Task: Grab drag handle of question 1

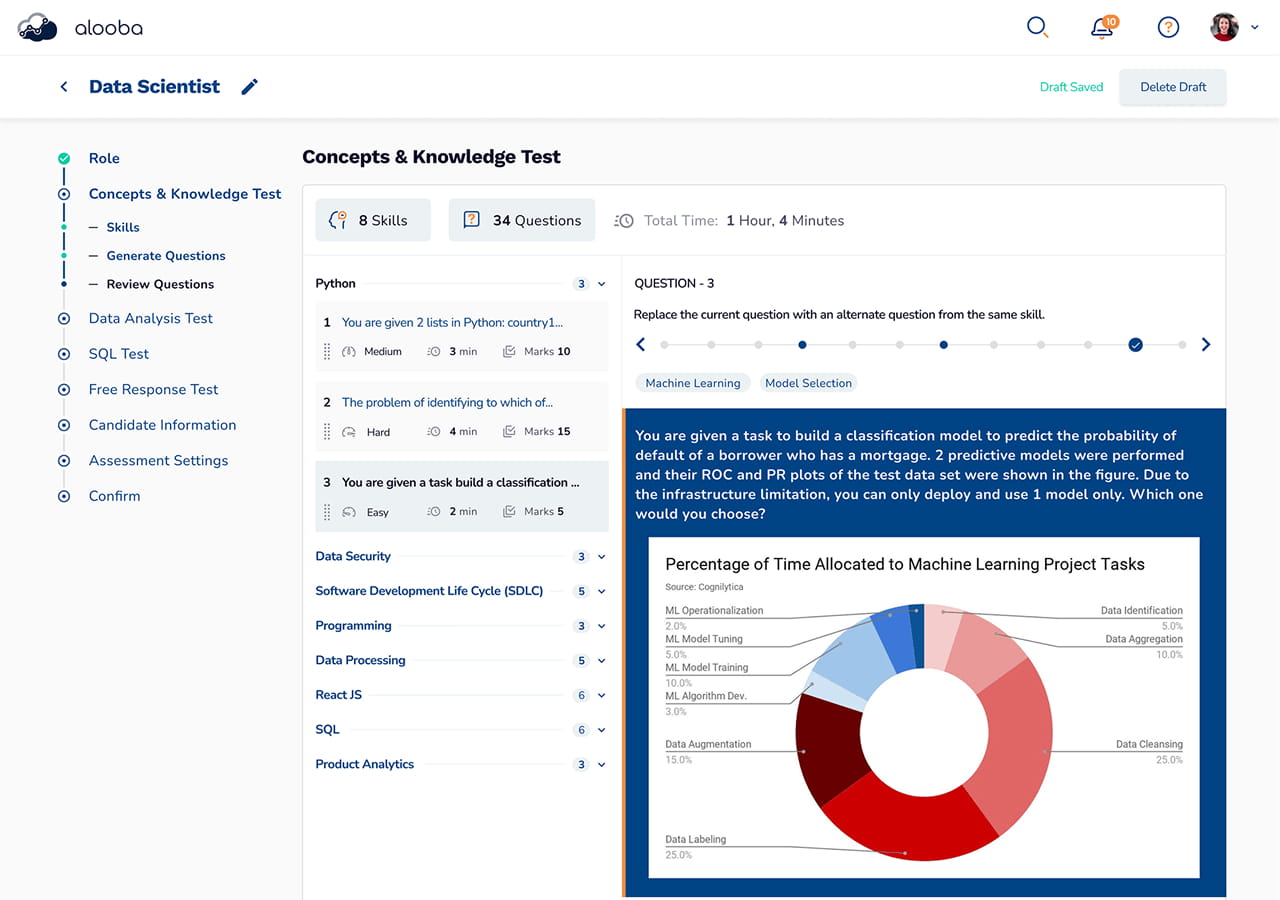Action: (x=327, y=352)
